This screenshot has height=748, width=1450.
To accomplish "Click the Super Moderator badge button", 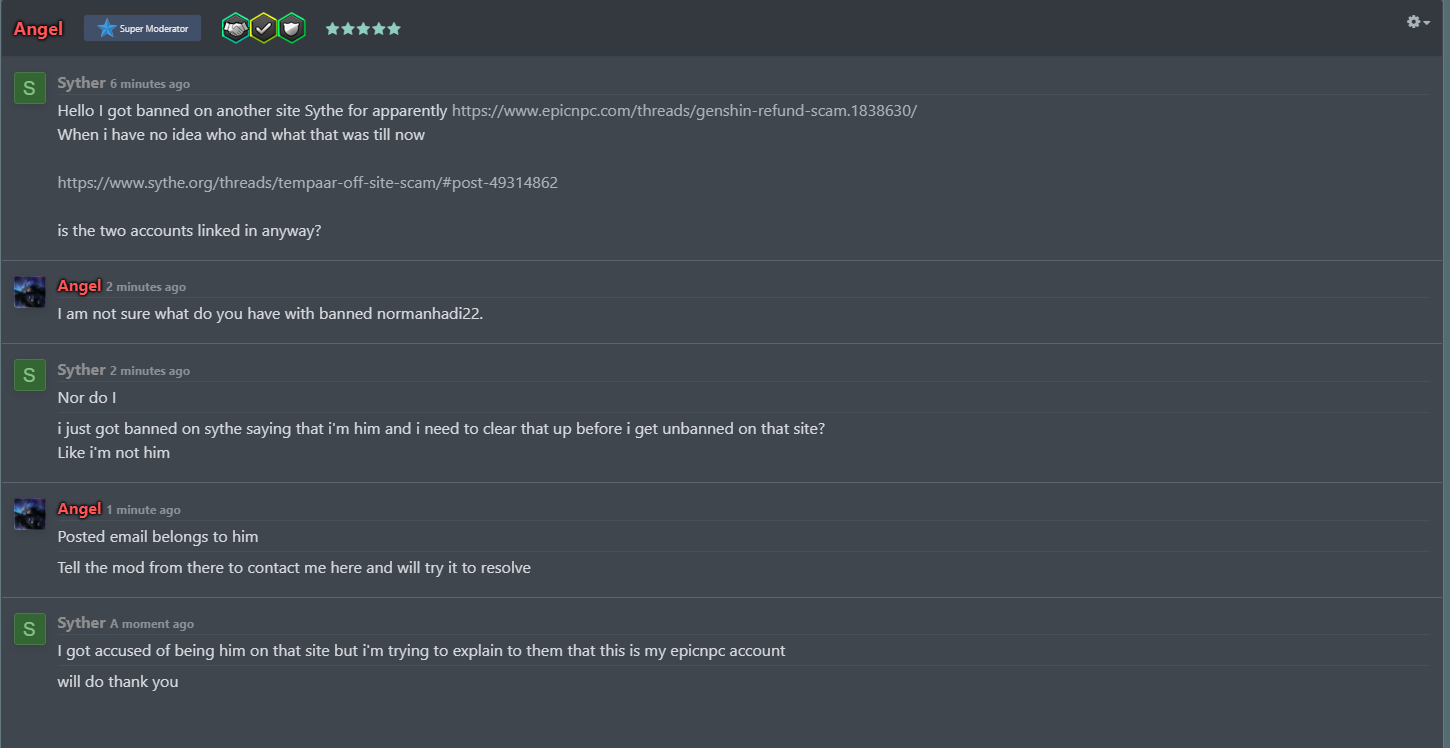I will point(143,29).
